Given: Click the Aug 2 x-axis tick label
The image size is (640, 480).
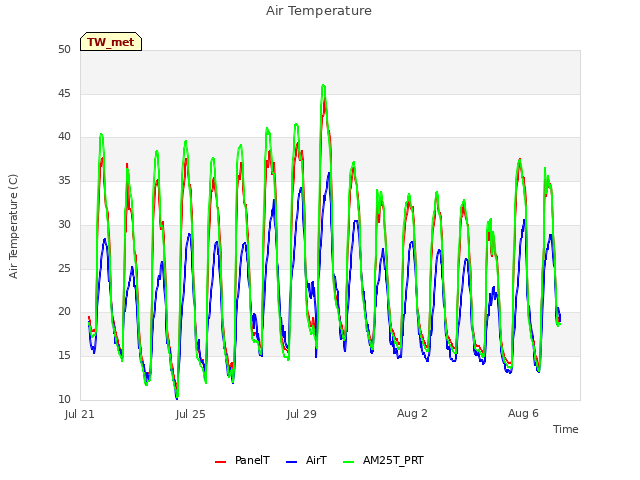Looking at the screenshot, I should pyautogui.click(x=412, y=413).
